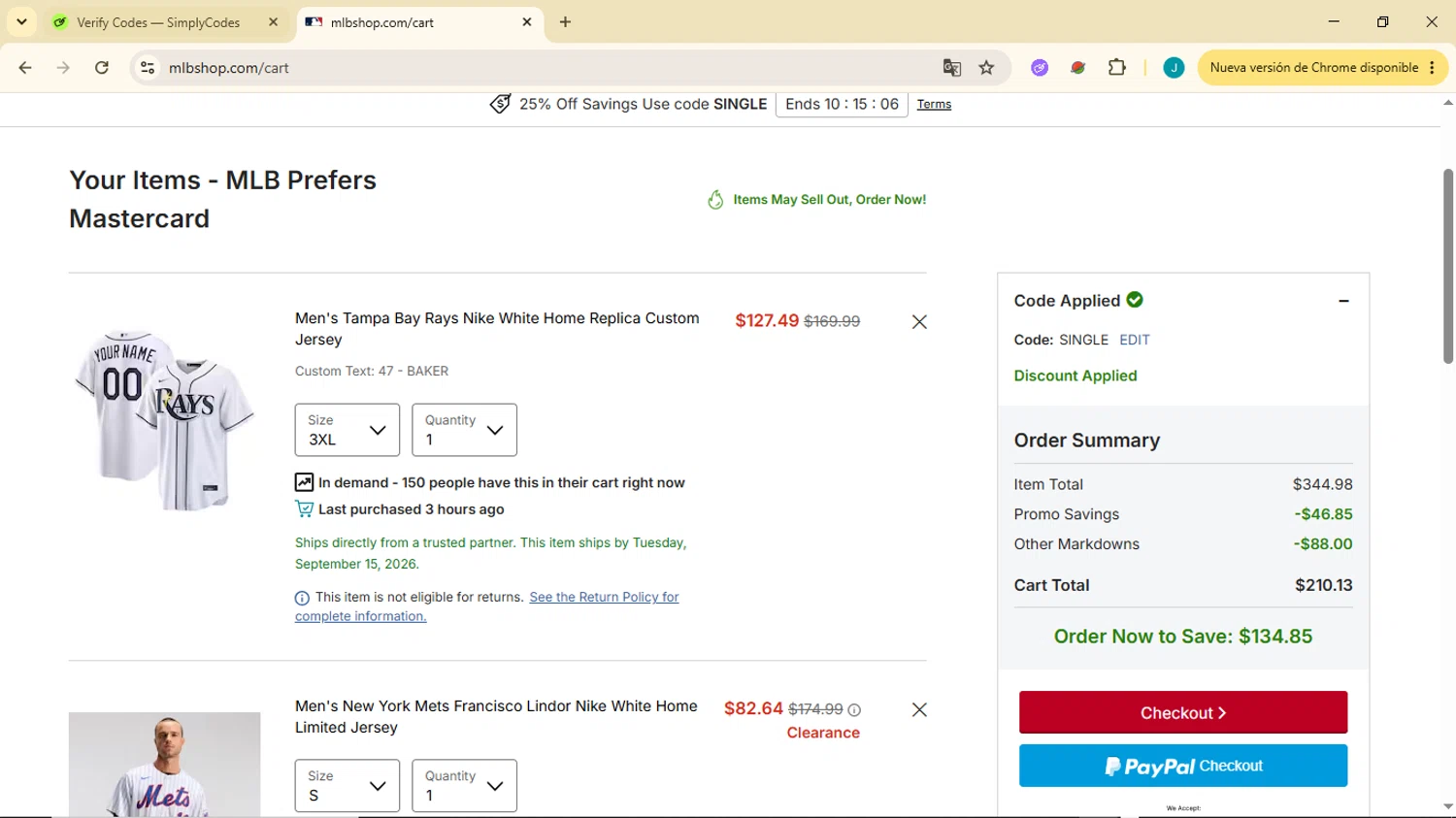Go back to previous page
This screenshot has height=818, width=1456.
click(x=25, y=67)
